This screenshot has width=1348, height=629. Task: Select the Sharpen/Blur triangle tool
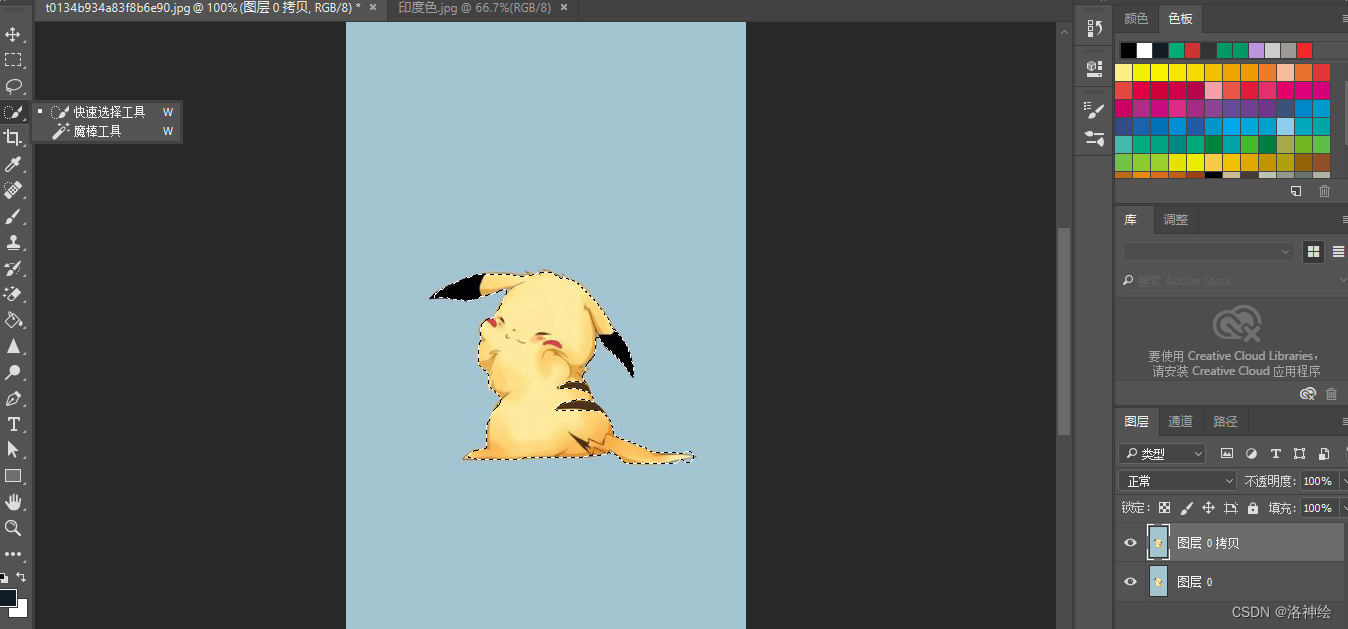[x=13, y=346]
